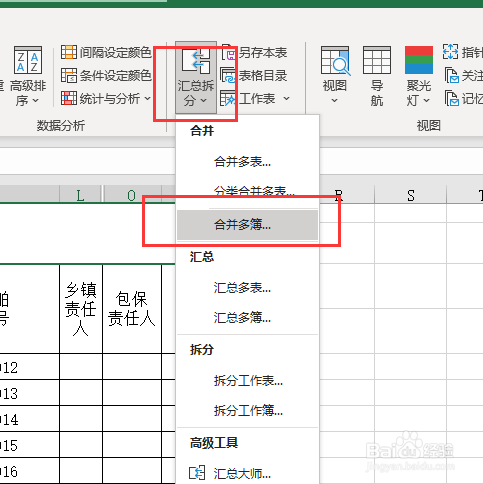Click the 乡镇责任人 header cell

(81, 309)
